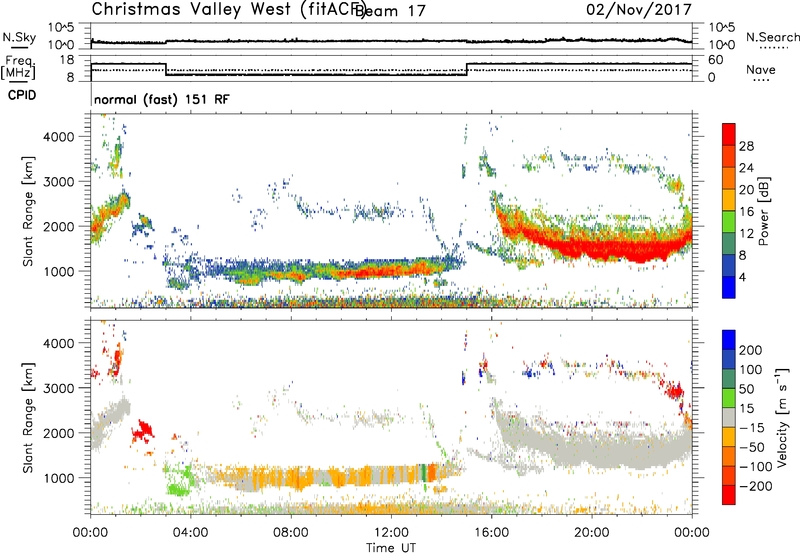This screenshot has width=800, height=554.
Task: Click the 12:00 time tick label
Action: point(391,533)
